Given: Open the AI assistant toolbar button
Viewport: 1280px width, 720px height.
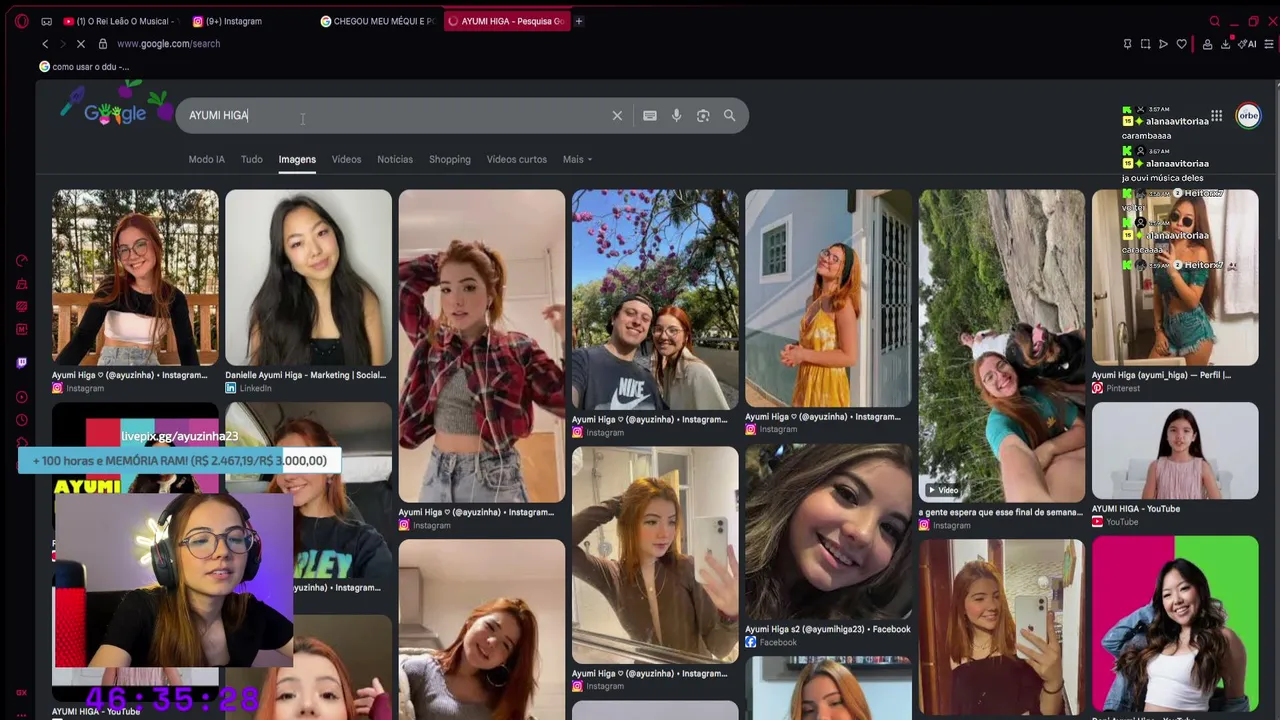Looking at the screenshot, I should (x=1247, y=44).
